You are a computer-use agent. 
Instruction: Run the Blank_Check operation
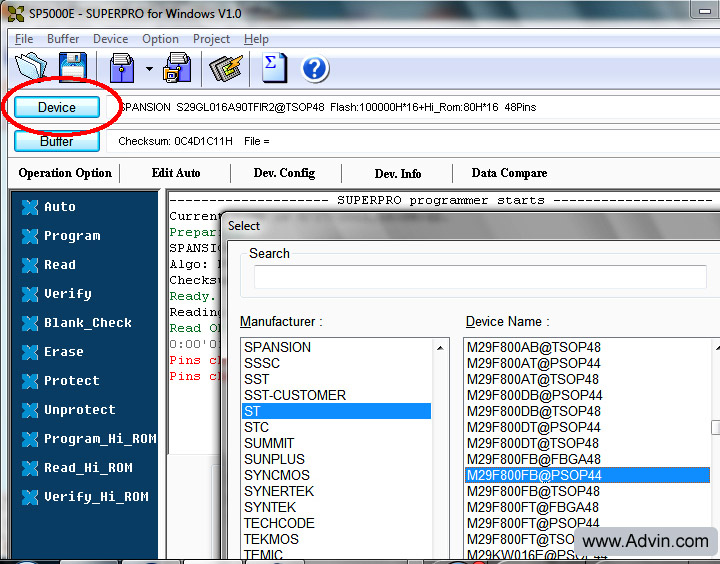[x=76, y=323]
